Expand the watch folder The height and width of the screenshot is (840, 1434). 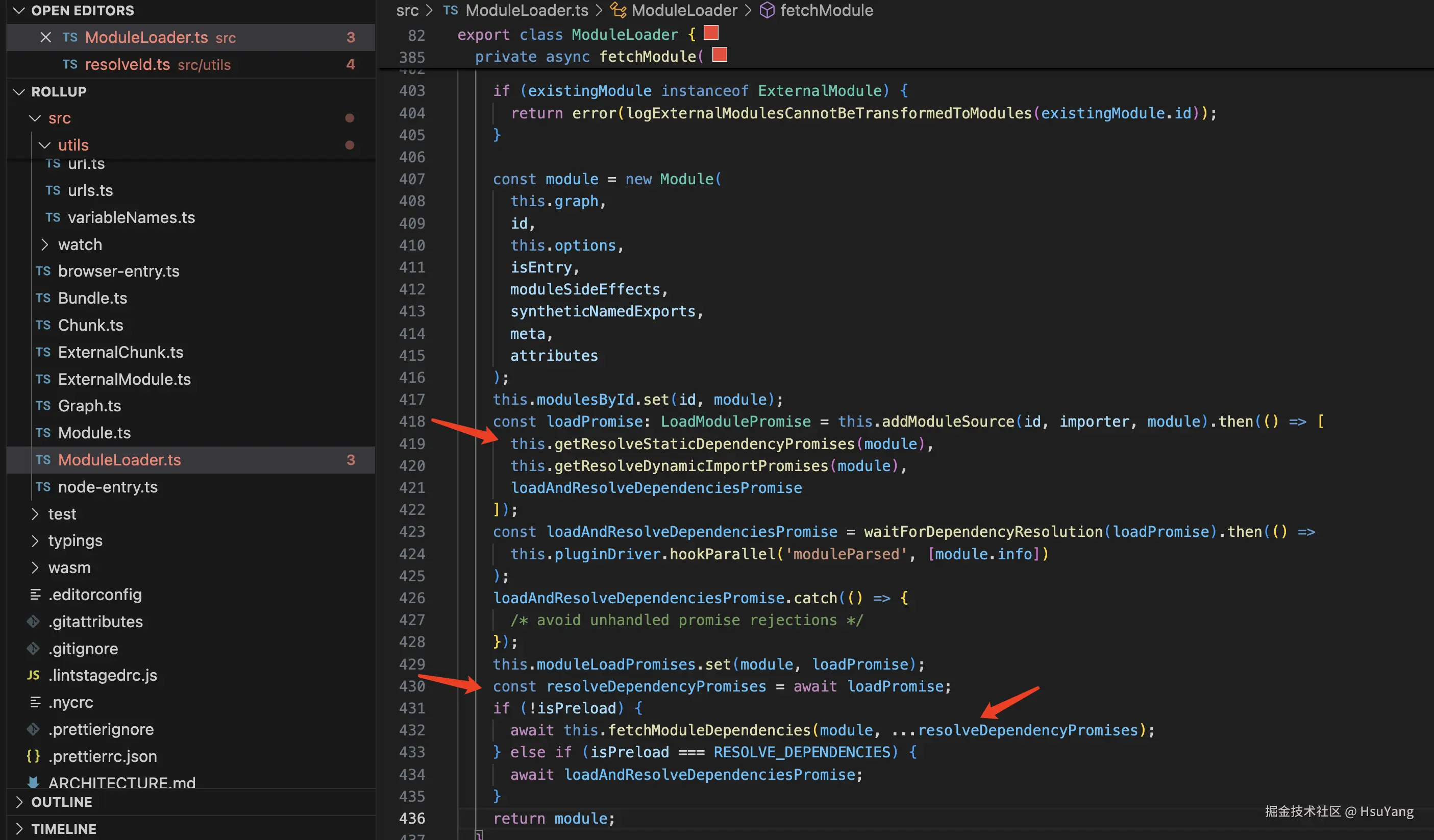click(x=44, y=245)
